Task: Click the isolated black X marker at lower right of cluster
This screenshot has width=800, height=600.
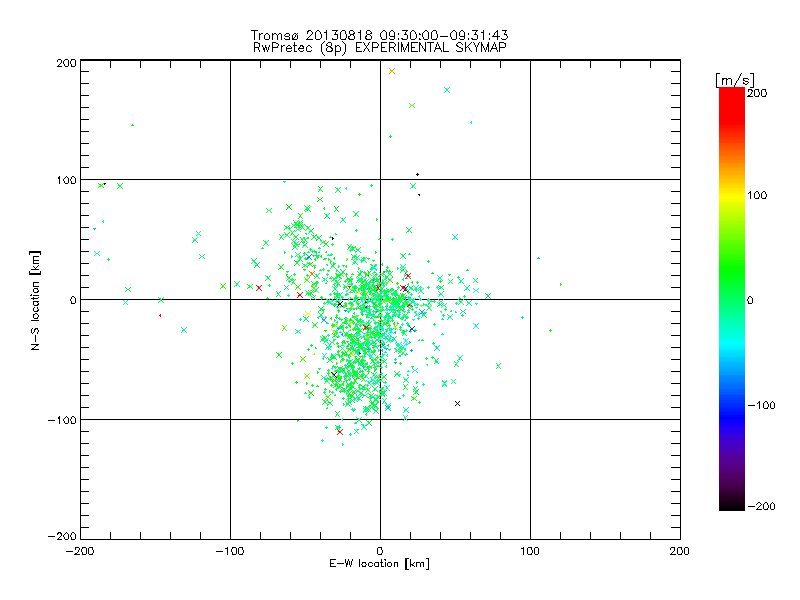Action: [458, 404]
